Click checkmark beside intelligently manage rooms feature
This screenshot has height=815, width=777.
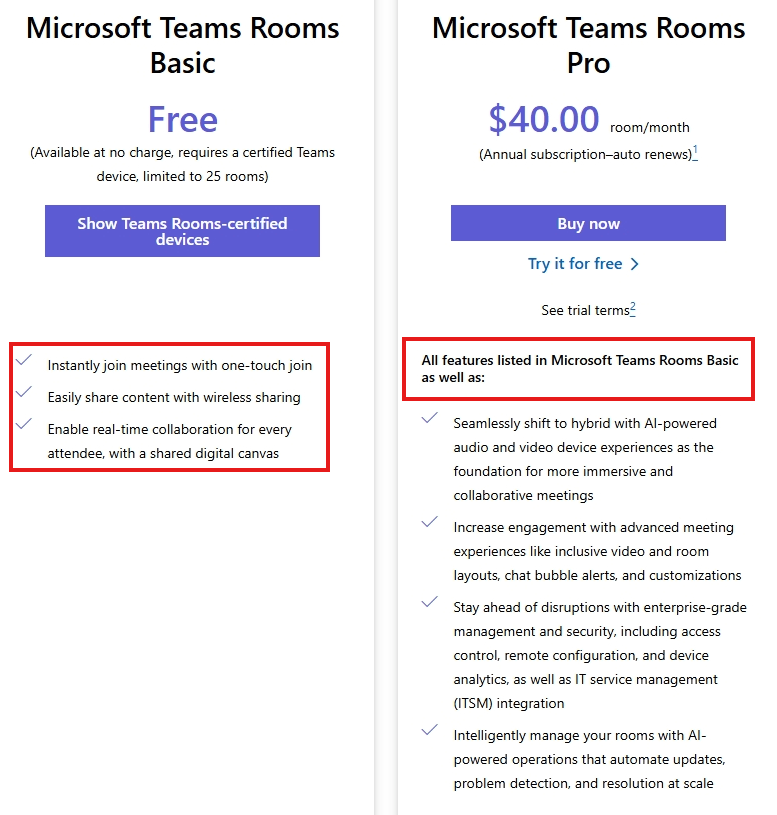click(430, 730)
